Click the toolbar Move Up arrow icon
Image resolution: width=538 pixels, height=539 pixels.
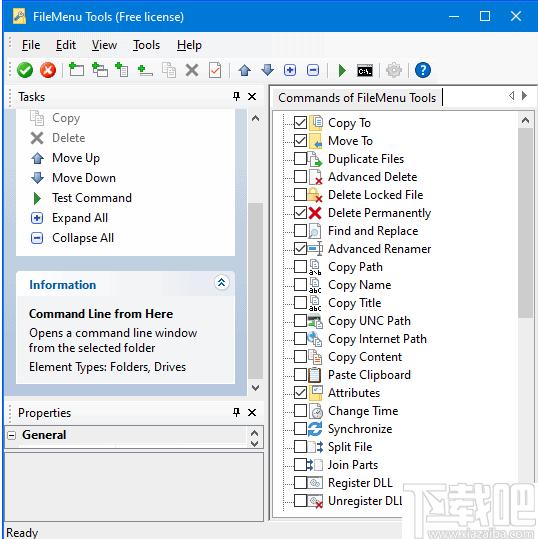tap(244, 70)
